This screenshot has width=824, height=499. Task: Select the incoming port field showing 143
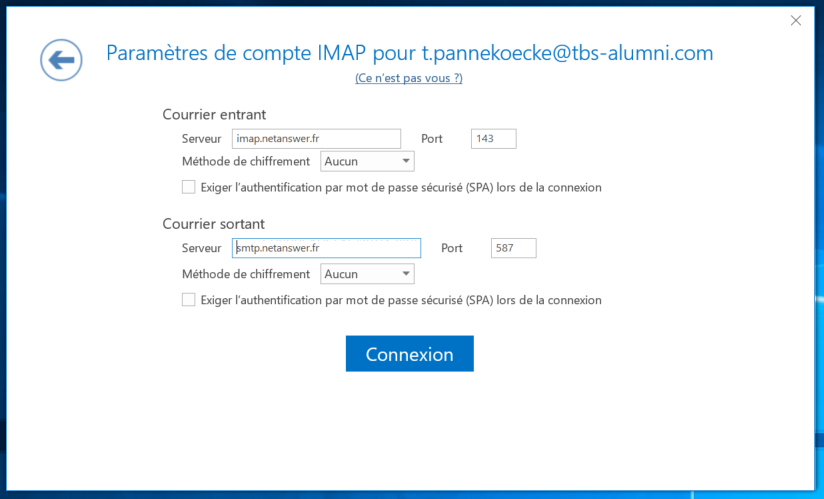click(x=493, y=139)
